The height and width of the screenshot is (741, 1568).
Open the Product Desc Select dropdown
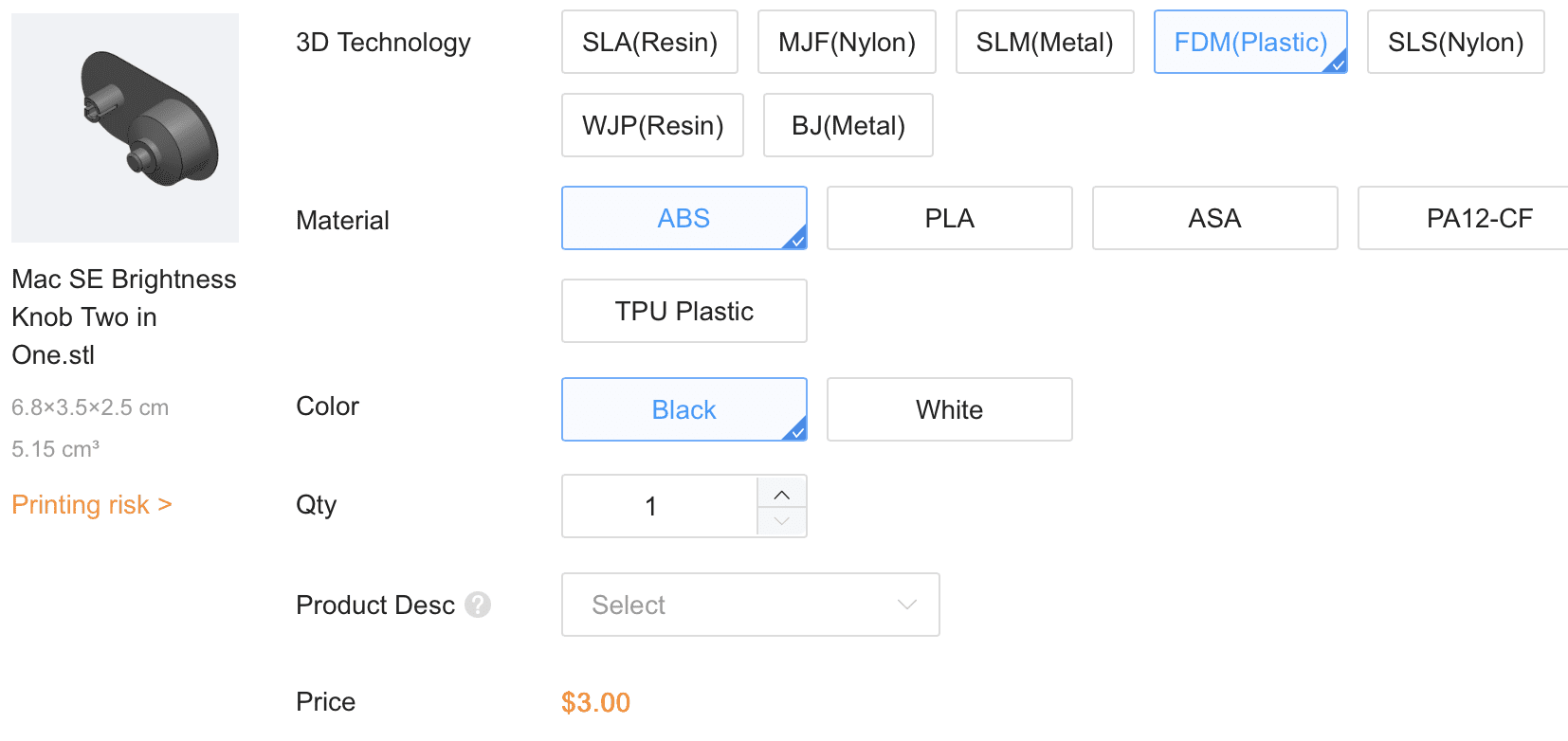[x=750, y=605]
